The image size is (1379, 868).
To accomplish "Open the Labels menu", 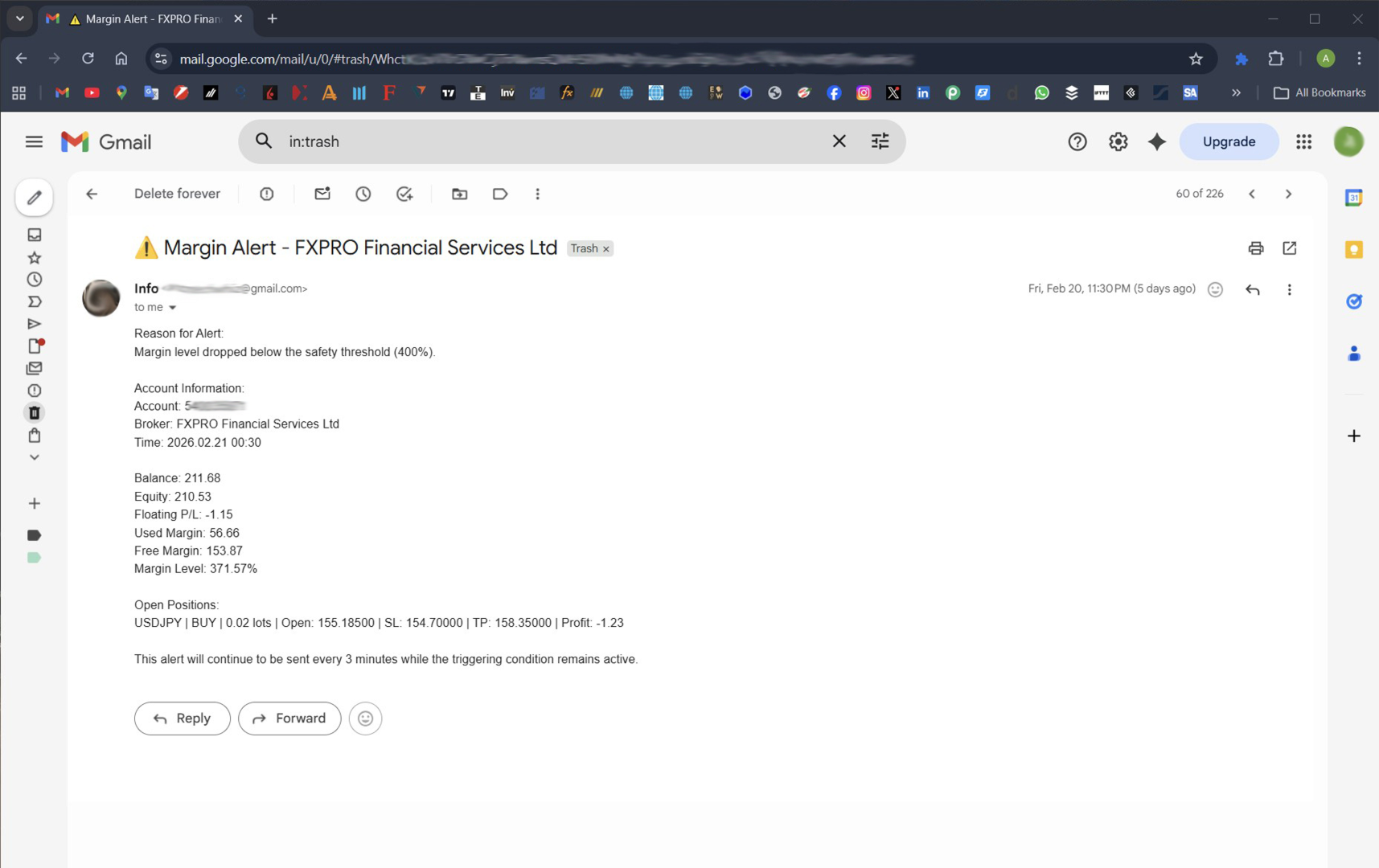I will click(x=500, y=194).
